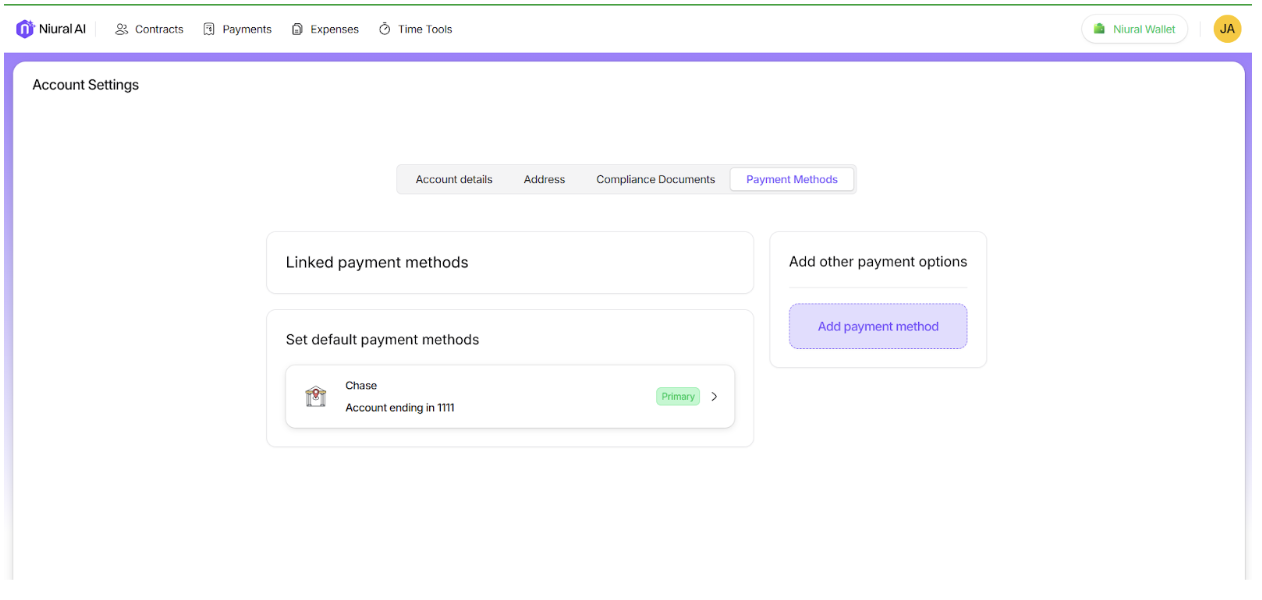Screen dimensions: 1262x600
Task: Click the green Primary badge
Action: point(677,397)
